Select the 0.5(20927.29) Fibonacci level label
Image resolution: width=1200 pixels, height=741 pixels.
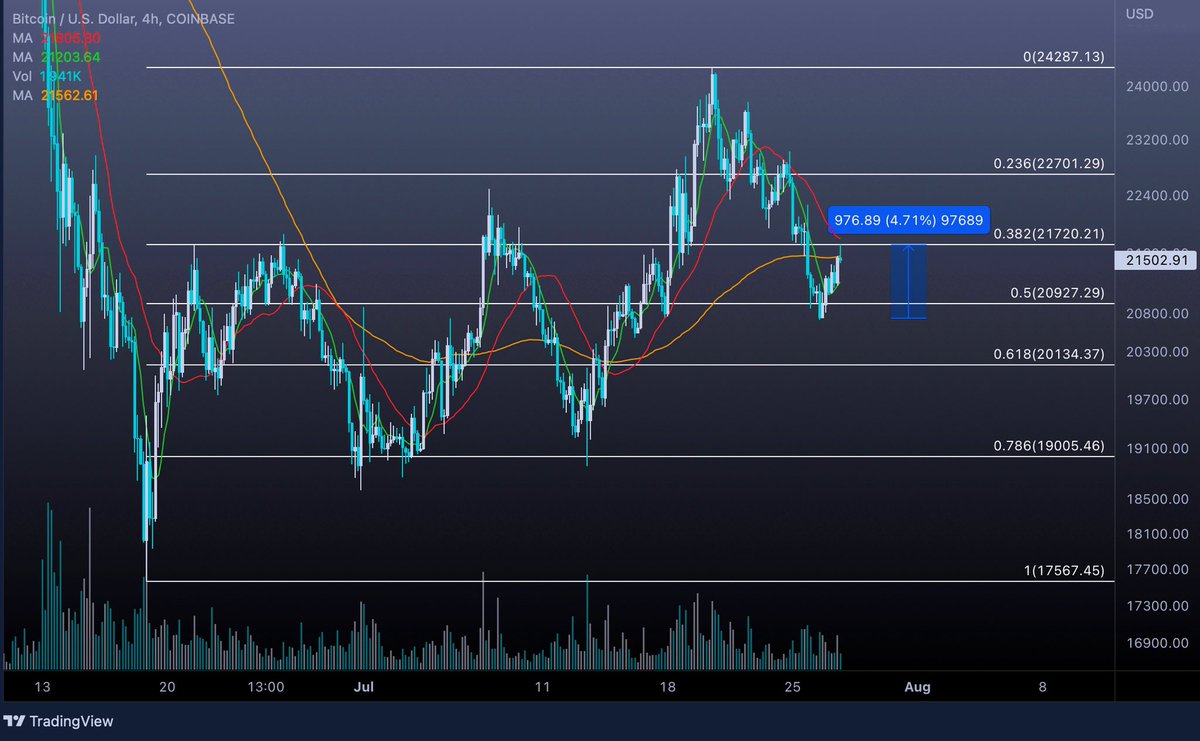[1055, 293]
